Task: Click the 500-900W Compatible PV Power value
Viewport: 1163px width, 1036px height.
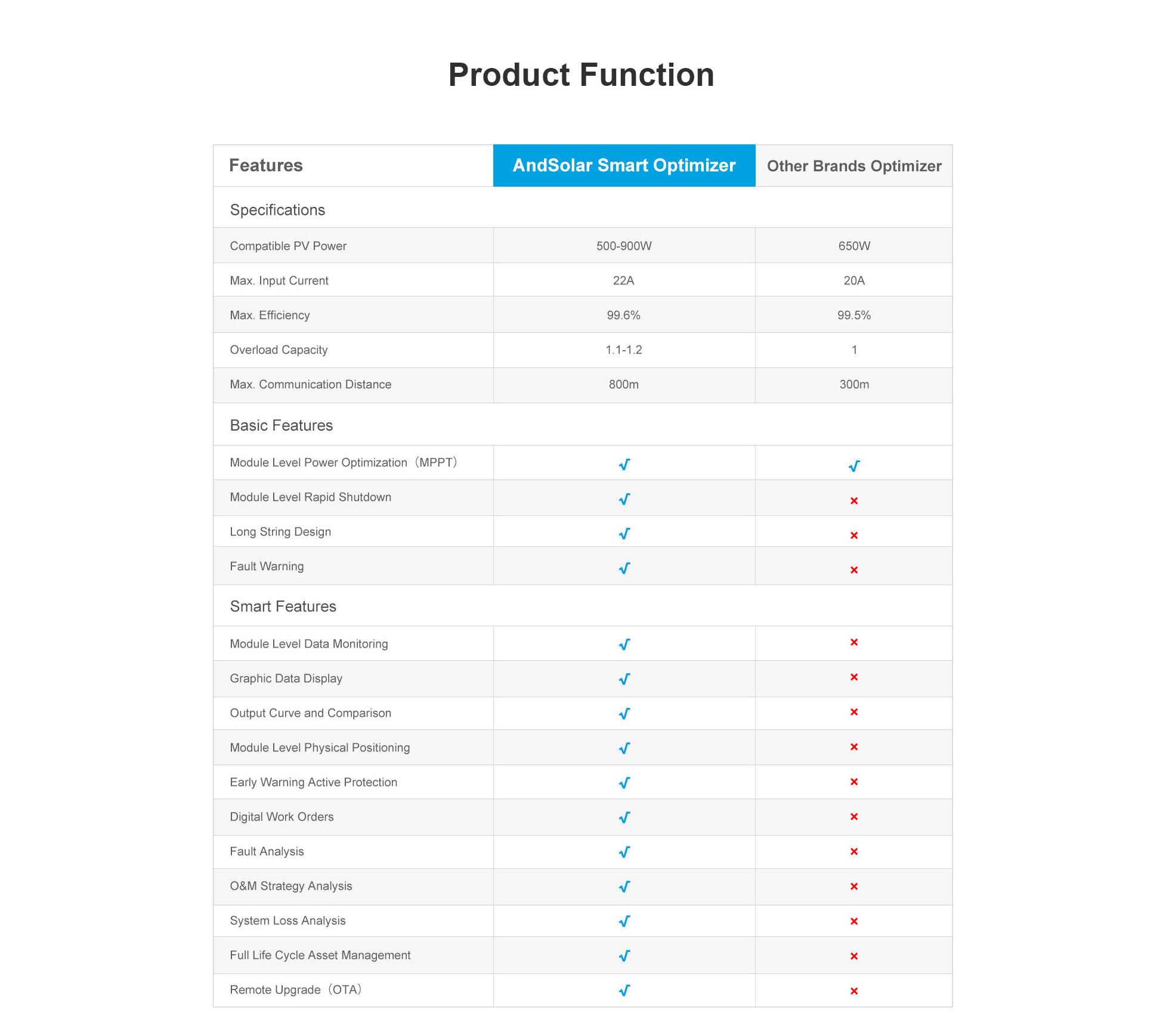Action: point(624,246)
